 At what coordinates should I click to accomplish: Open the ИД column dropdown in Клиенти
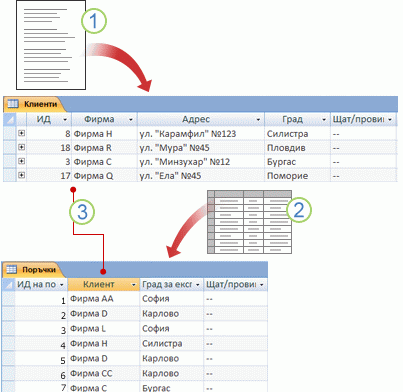coord(65,119)
